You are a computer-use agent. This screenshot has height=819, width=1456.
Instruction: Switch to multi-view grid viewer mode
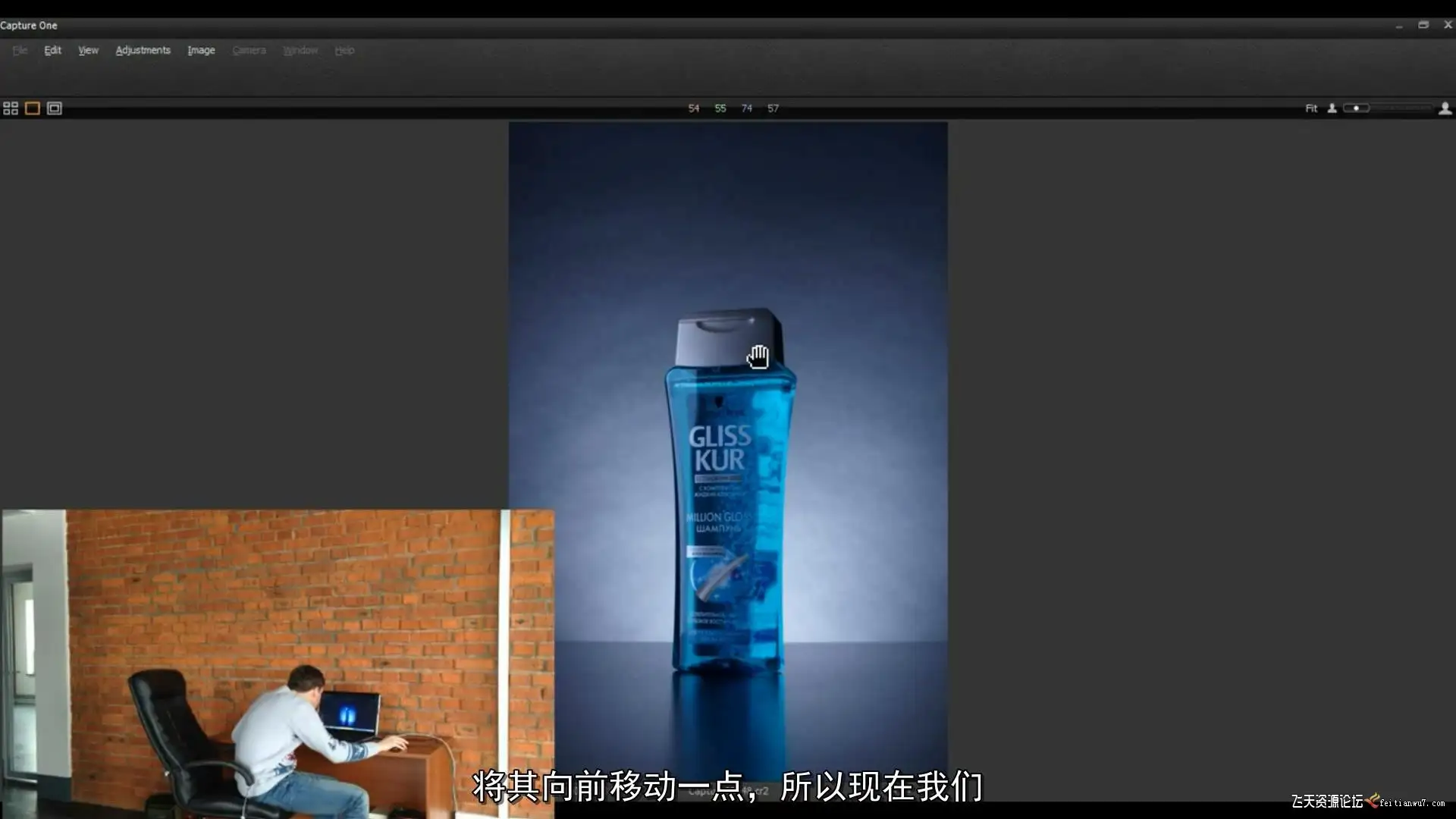coord(11,108)
